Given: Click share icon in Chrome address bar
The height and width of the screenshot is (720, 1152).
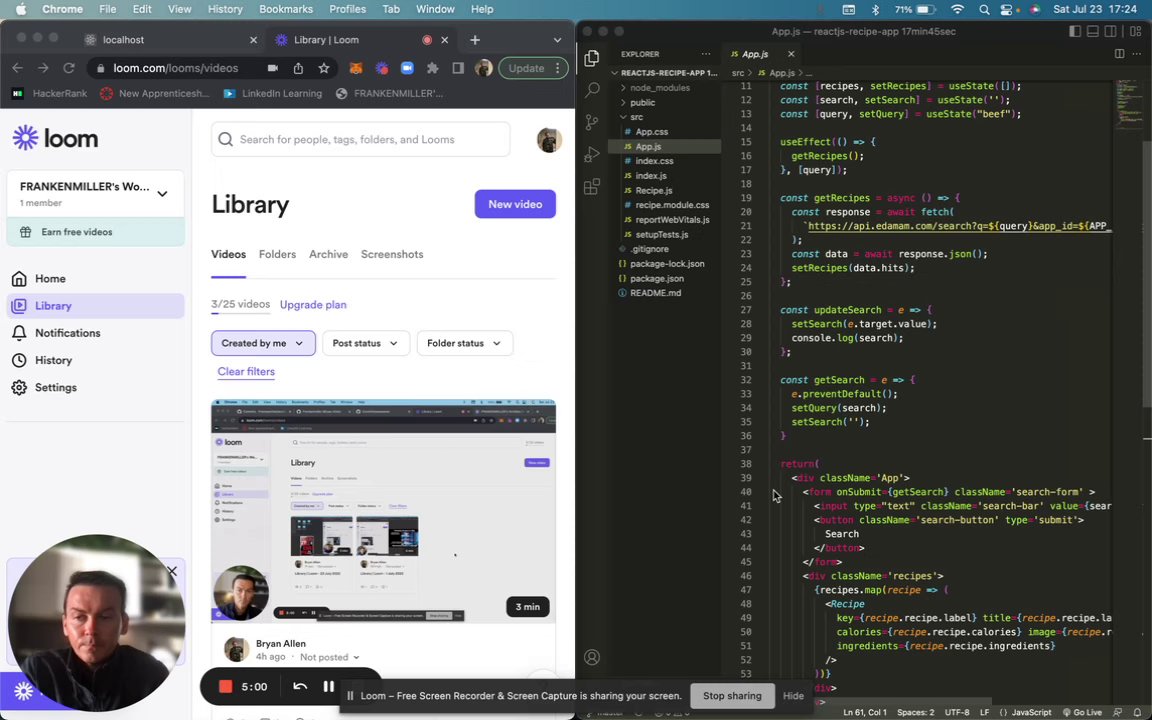Looking at the screenshot, I should coord(298,68).
